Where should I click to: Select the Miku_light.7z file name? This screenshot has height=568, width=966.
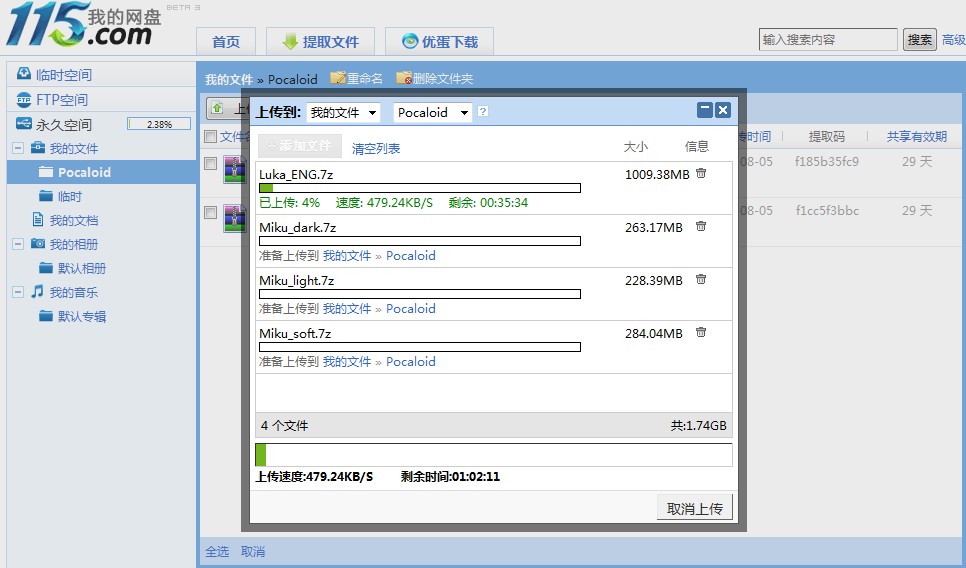(x=296, y=281)
